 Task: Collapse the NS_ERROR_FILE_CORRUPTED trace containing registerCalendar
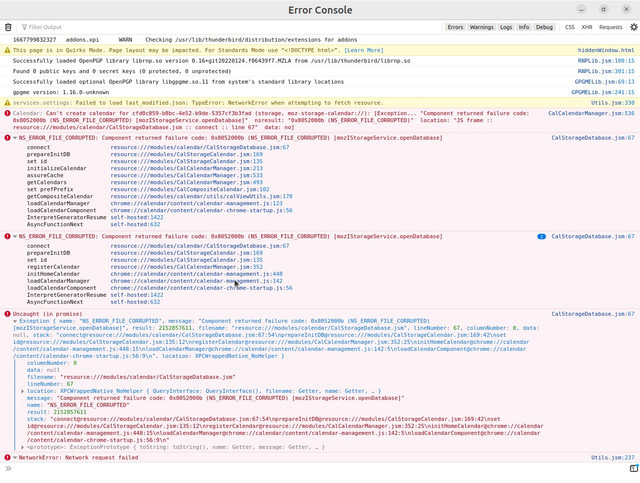[x=15, y=236]
